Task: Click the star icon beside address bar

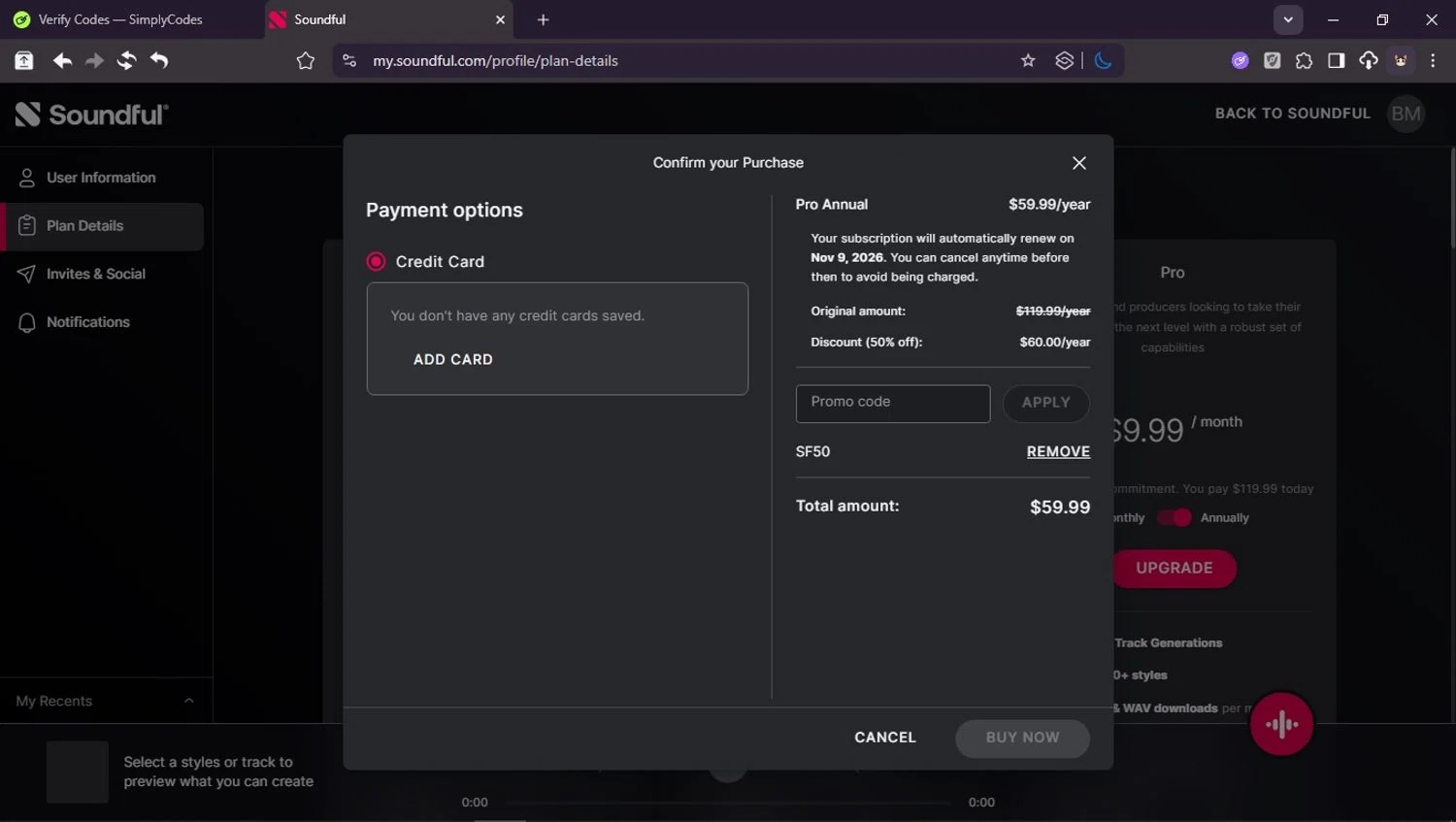Action: [x=306, y=61]
